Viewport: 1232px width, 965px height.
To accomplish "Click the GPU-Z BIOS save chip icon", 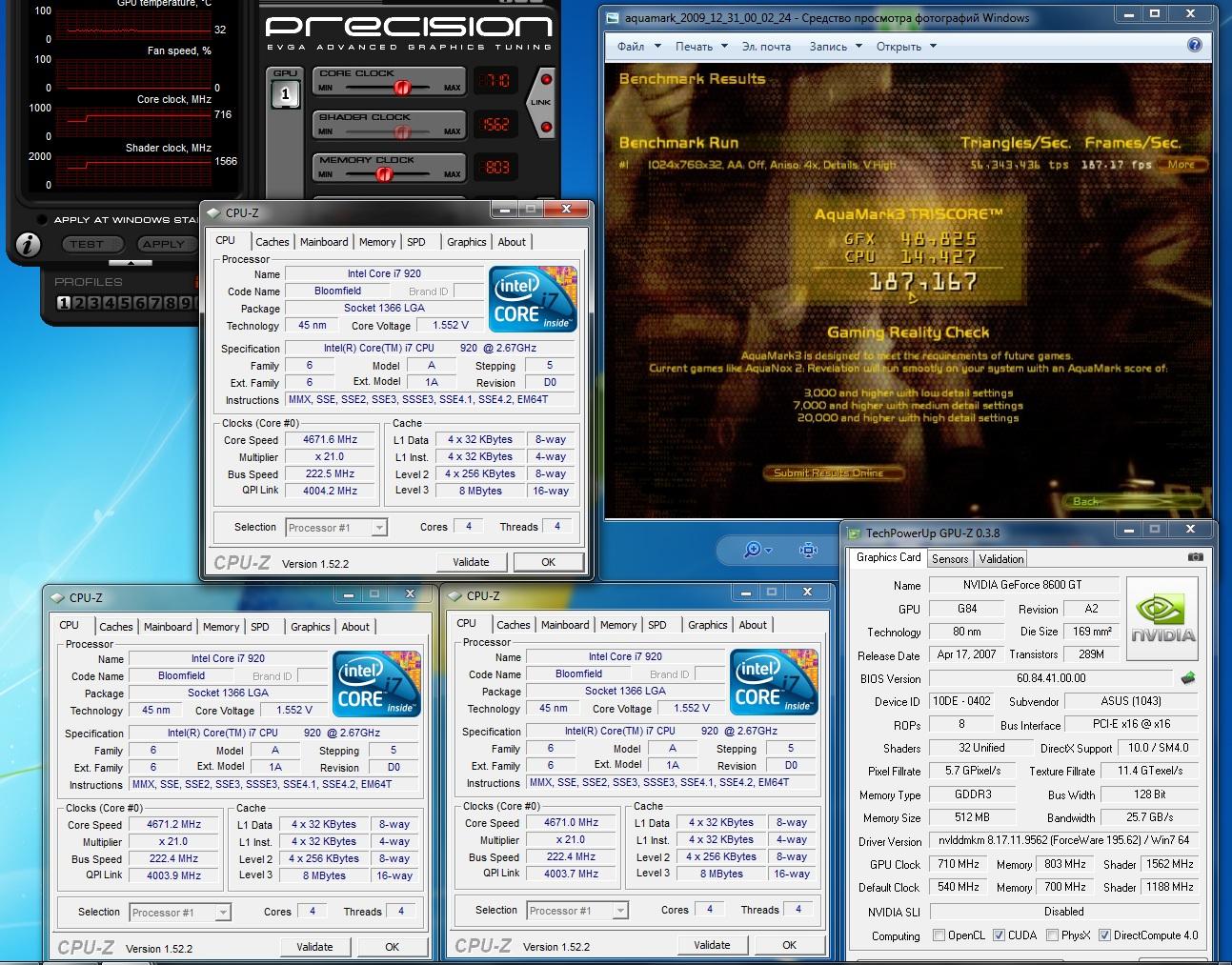I will click(1188, 678).
